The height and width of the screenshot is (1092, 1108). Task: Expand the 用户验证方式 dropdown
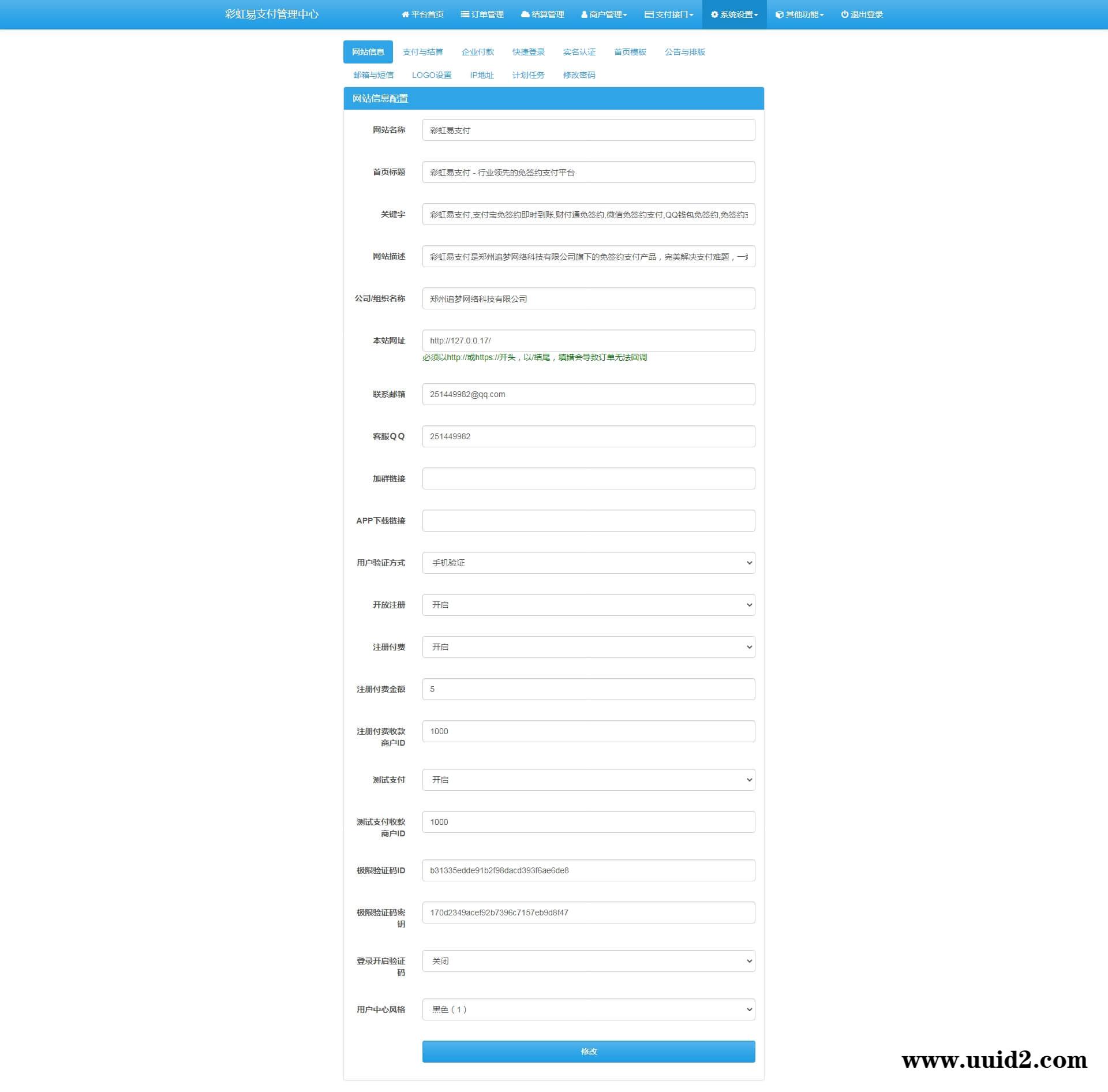[588, 563]
